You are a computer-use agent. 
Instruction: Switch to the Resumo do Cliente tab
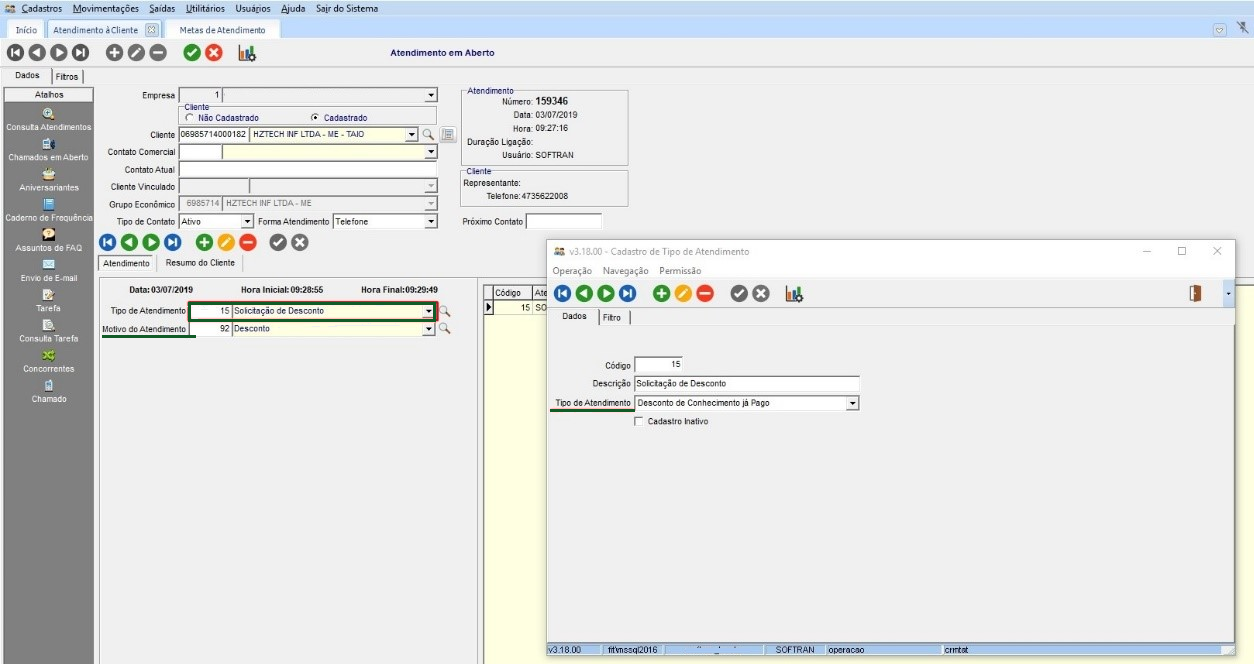(200, 263)
